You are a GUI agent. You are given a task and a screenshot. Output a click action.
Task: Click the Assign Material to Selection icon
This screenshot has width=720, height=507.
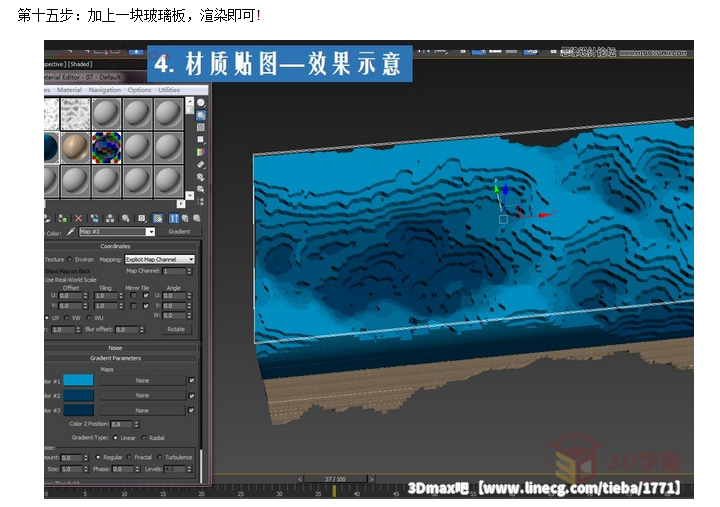click(62, 219)
